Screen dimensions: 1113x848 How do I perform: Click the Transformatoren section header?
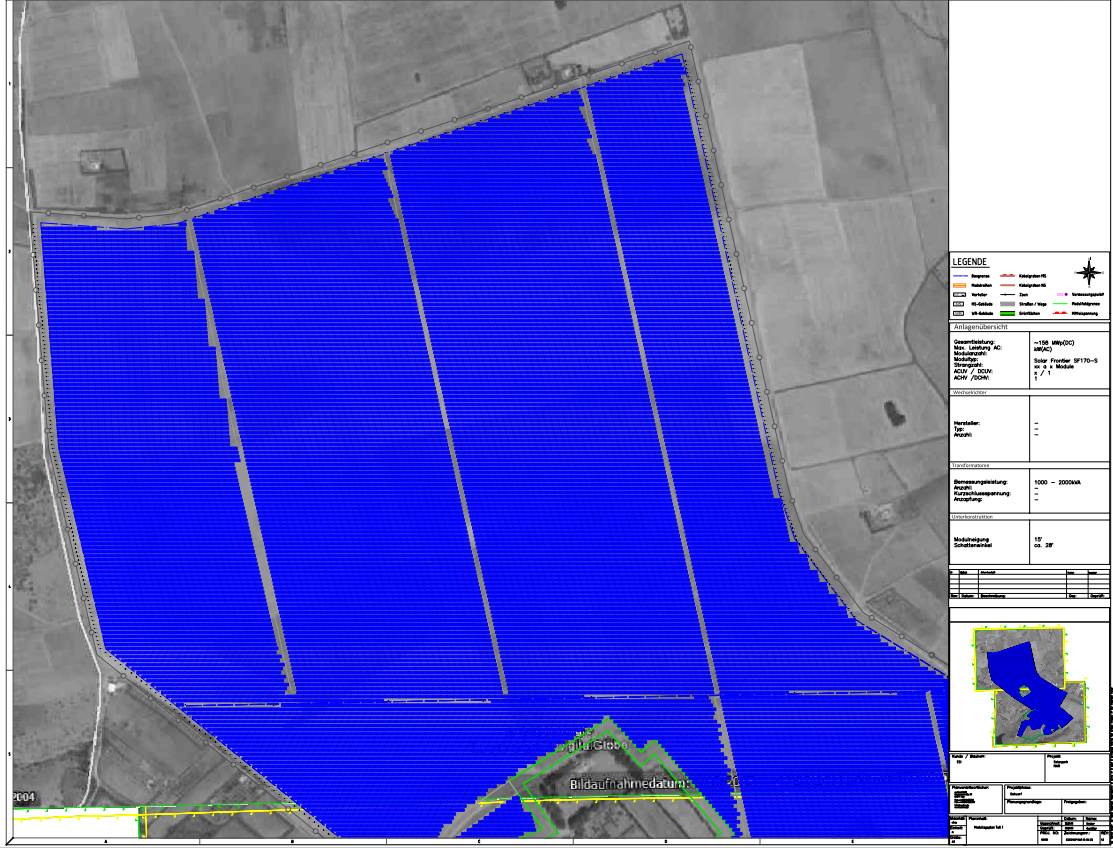[x=974, y=467]
